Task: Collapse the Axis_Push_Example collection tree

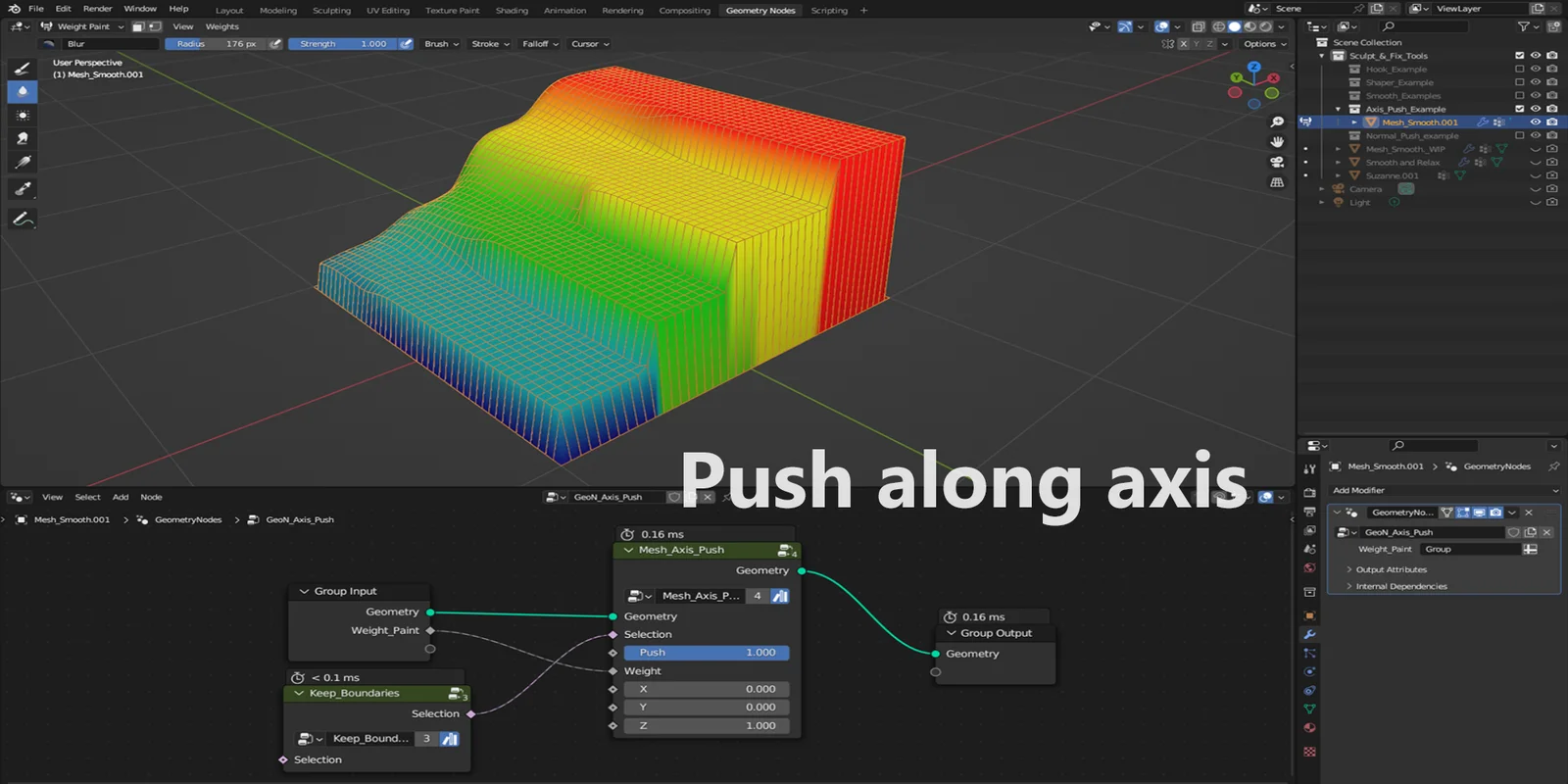Action: click(1339, 109)
